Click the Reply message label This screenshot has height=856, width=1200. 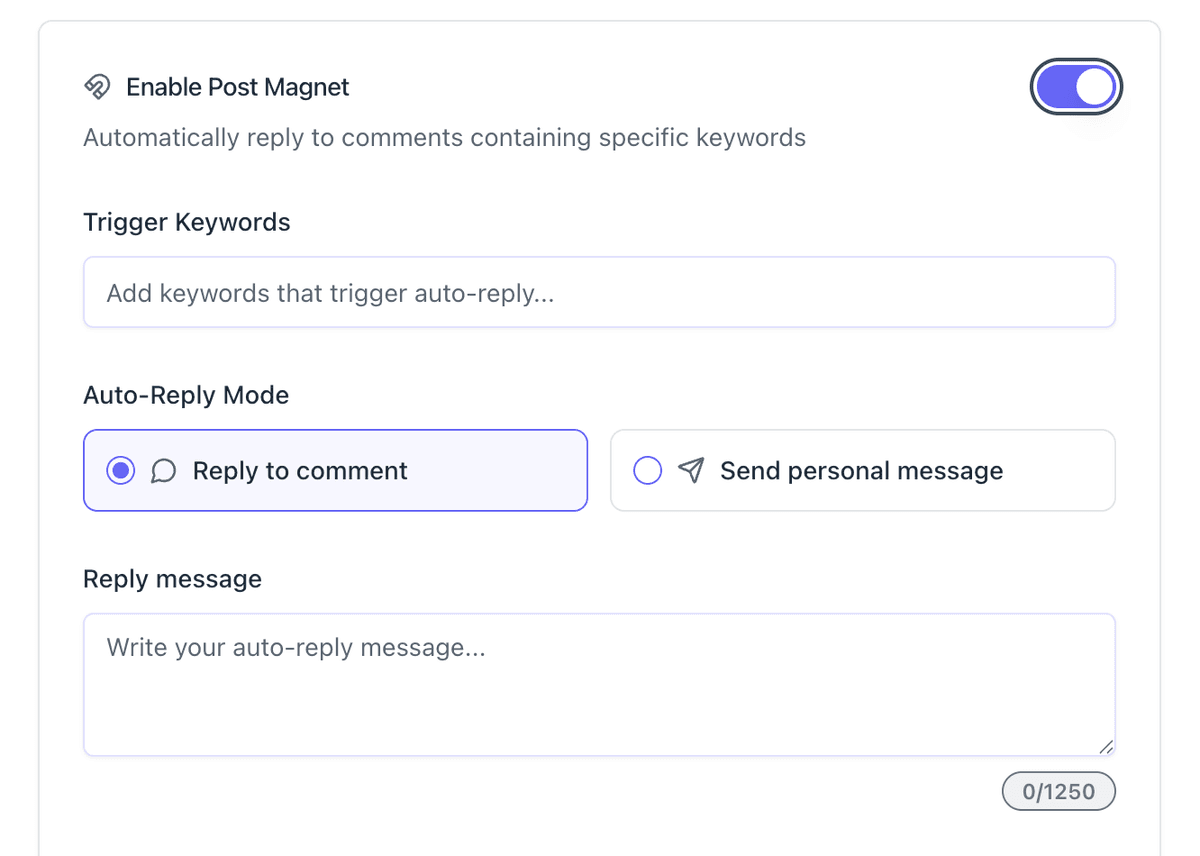172,578
